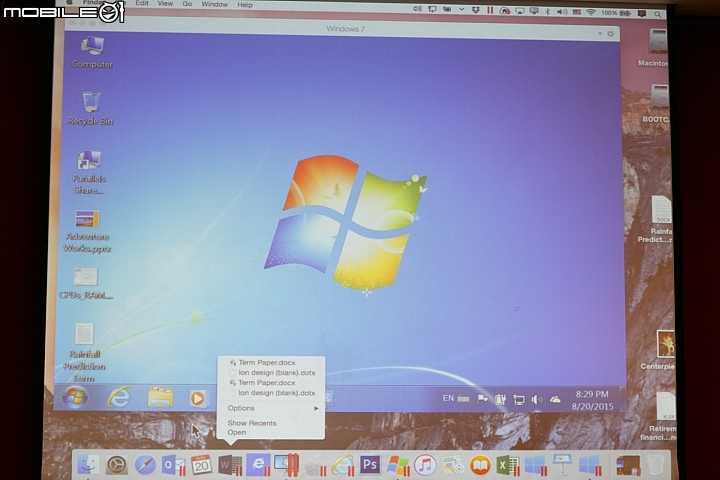This screenshot has height=480, width=720.
Task: Expand the Options submenu arrow
Action: pyautogui.click(x=316, y=408)
